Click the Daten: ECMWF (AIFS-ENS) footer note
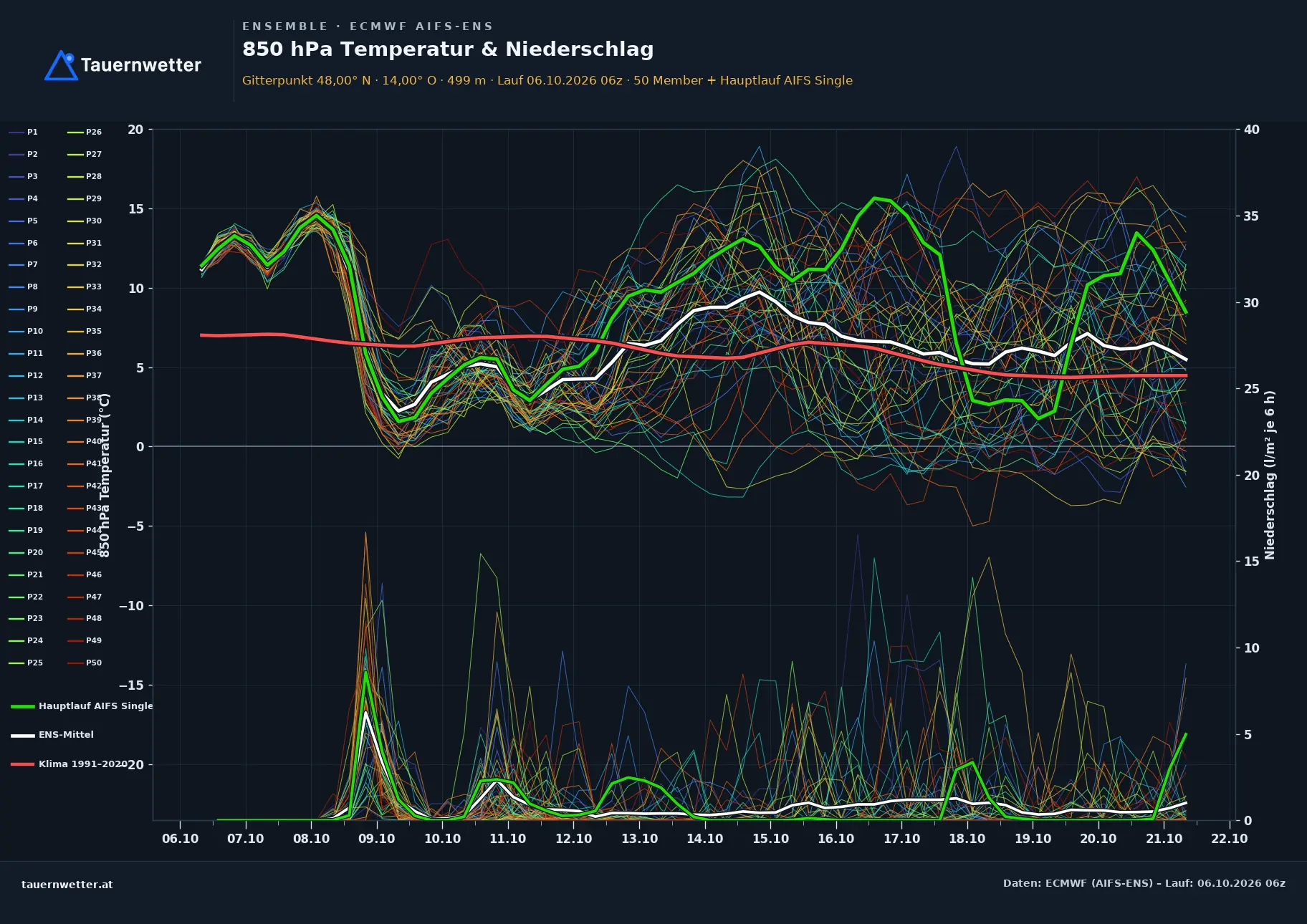Viewport: 1307px width, 924px height. click(1144, 883)
